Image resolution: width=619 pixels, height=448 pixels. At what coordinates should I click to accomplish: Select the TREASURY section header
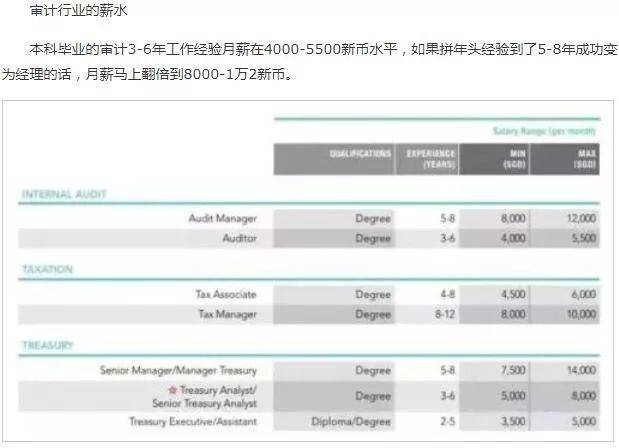pyautogui.click(x=50, y=346)
